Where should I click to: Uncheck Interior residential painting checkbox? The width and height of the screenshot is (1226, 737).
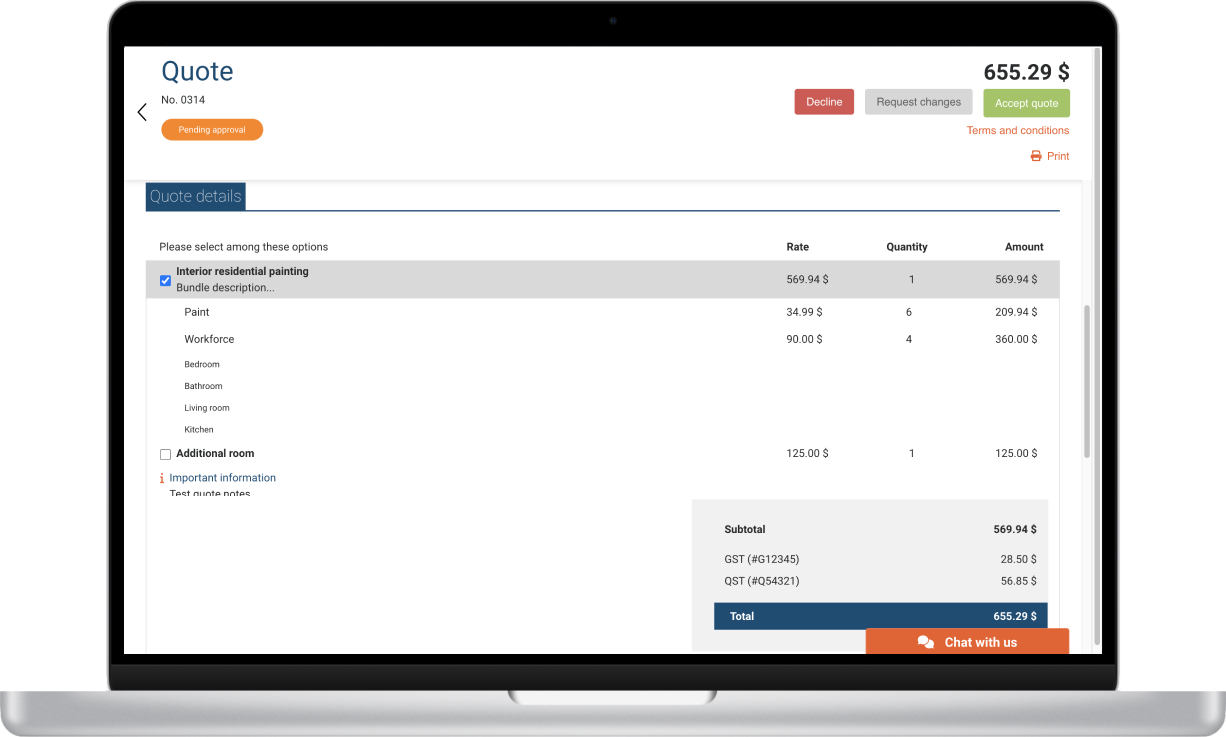166,281
